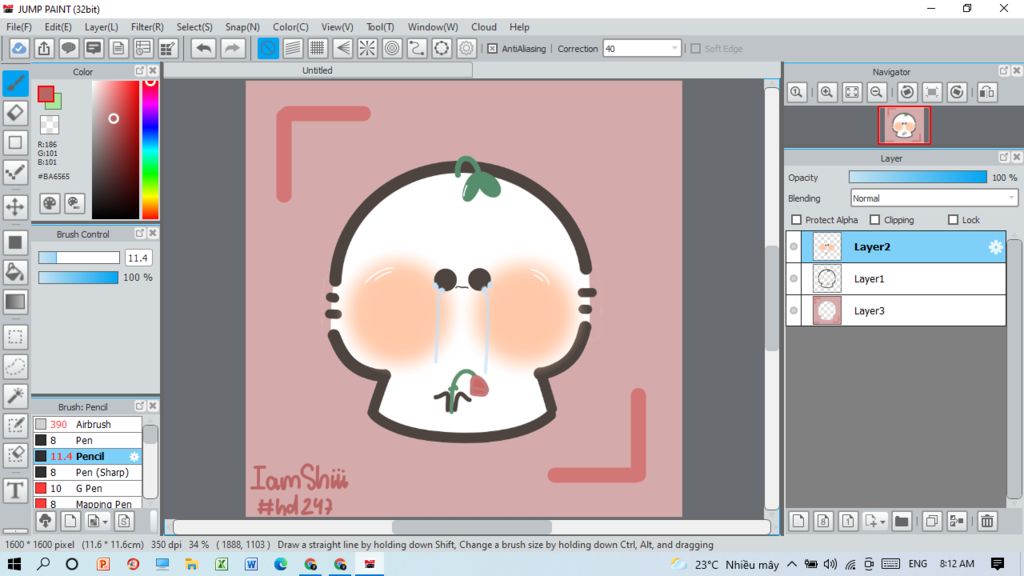The height and width of the screenshot is (576, 1024).
Task: Choose the Lasso selection tool
Action: click(15, 366)
